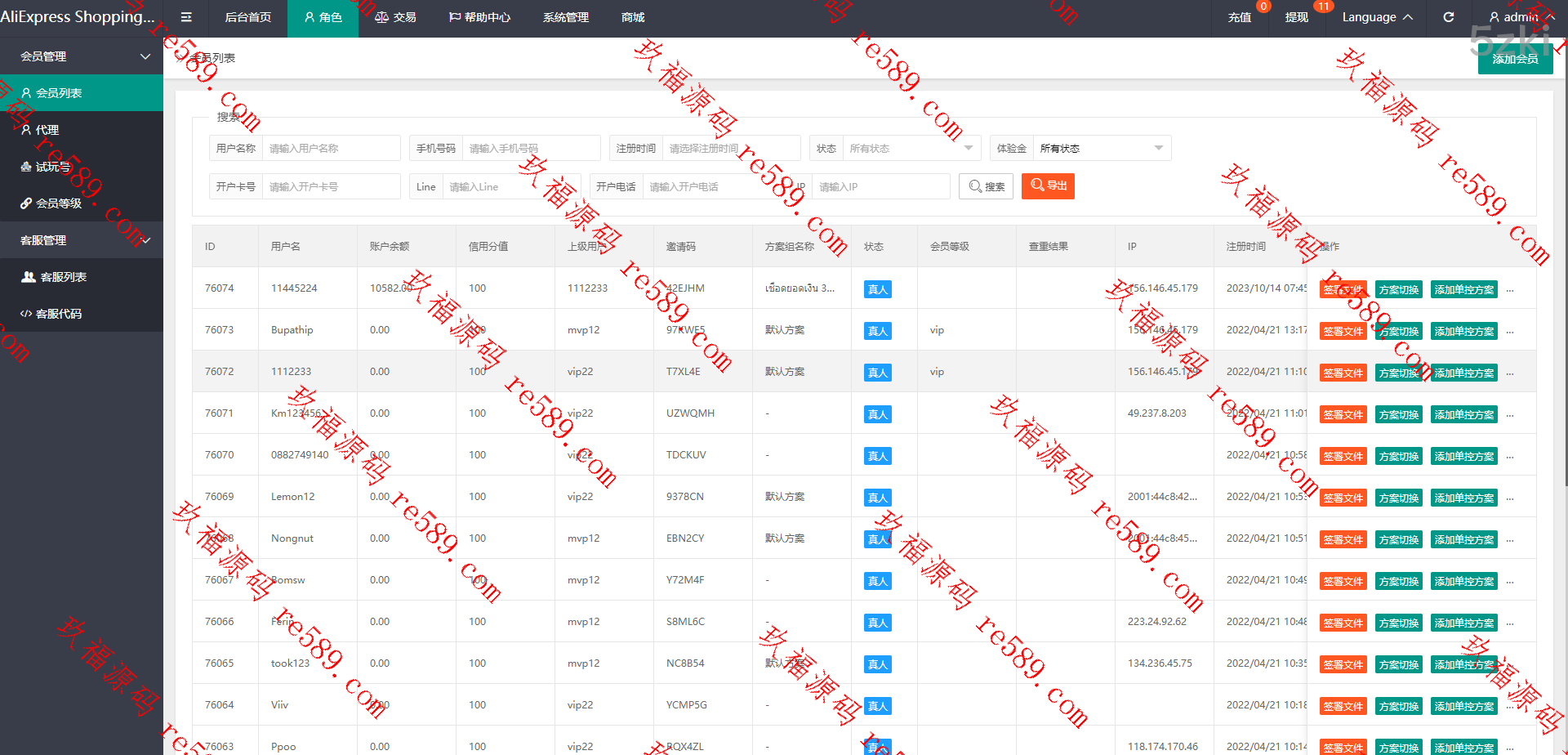
Task: Collapse the 客服管理 sidebar section
Action: [82, 240]
